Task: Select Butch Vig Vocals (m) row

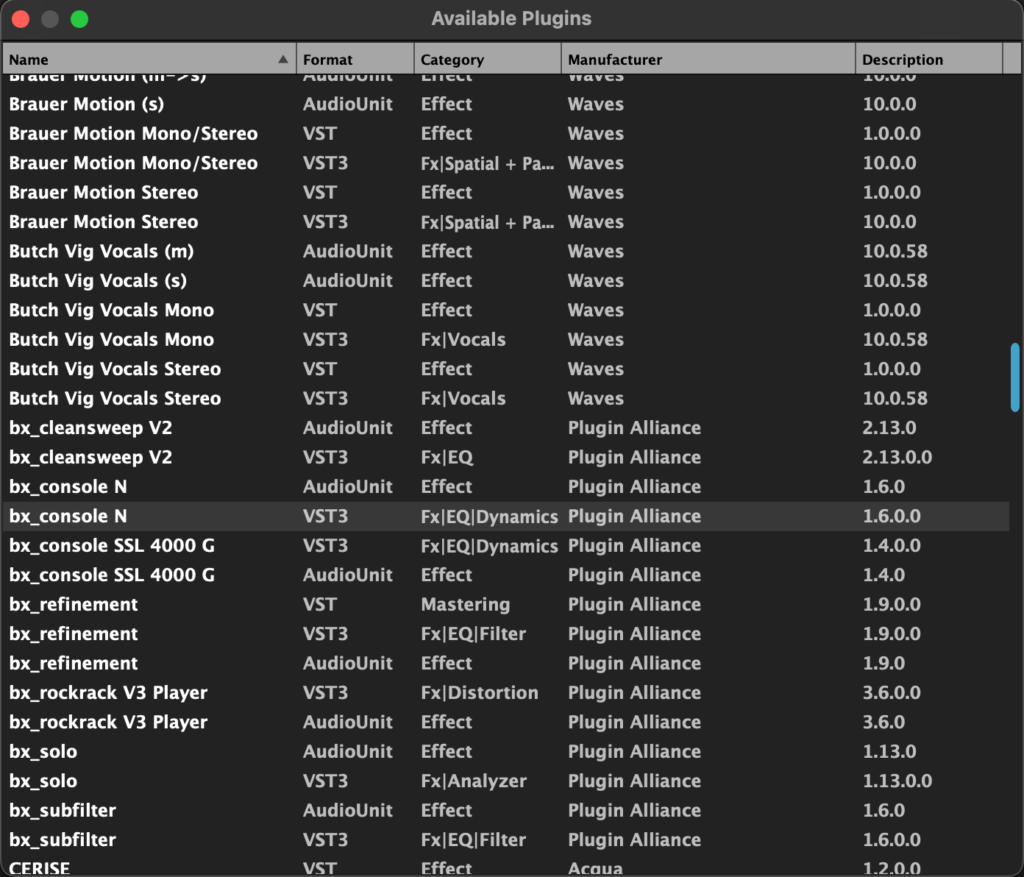Action: click(x=506, y=251)
